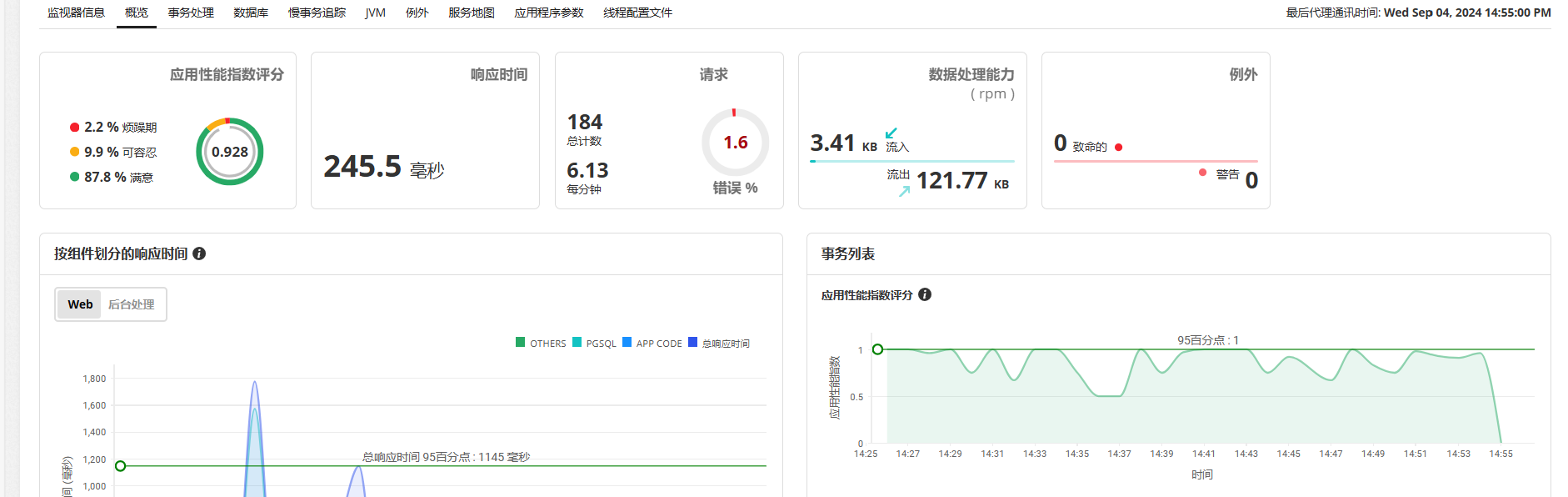Screen dimensions: 1568x497
Task: Click the 例外 card title
Action: [x=1243, y=74]
